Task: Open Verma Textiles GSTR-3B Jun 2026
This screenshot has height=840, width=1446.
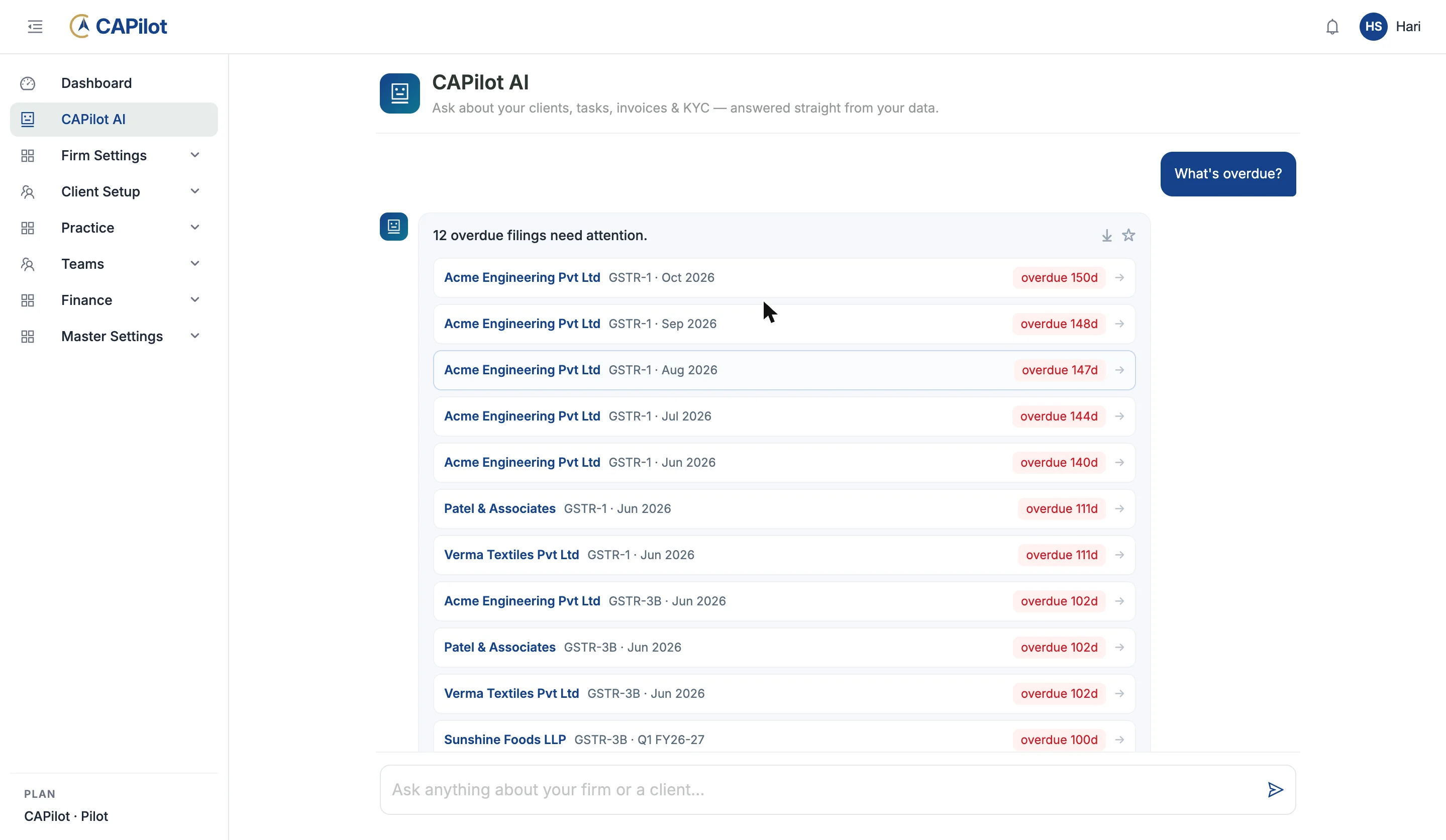Action: coord(784,694)
